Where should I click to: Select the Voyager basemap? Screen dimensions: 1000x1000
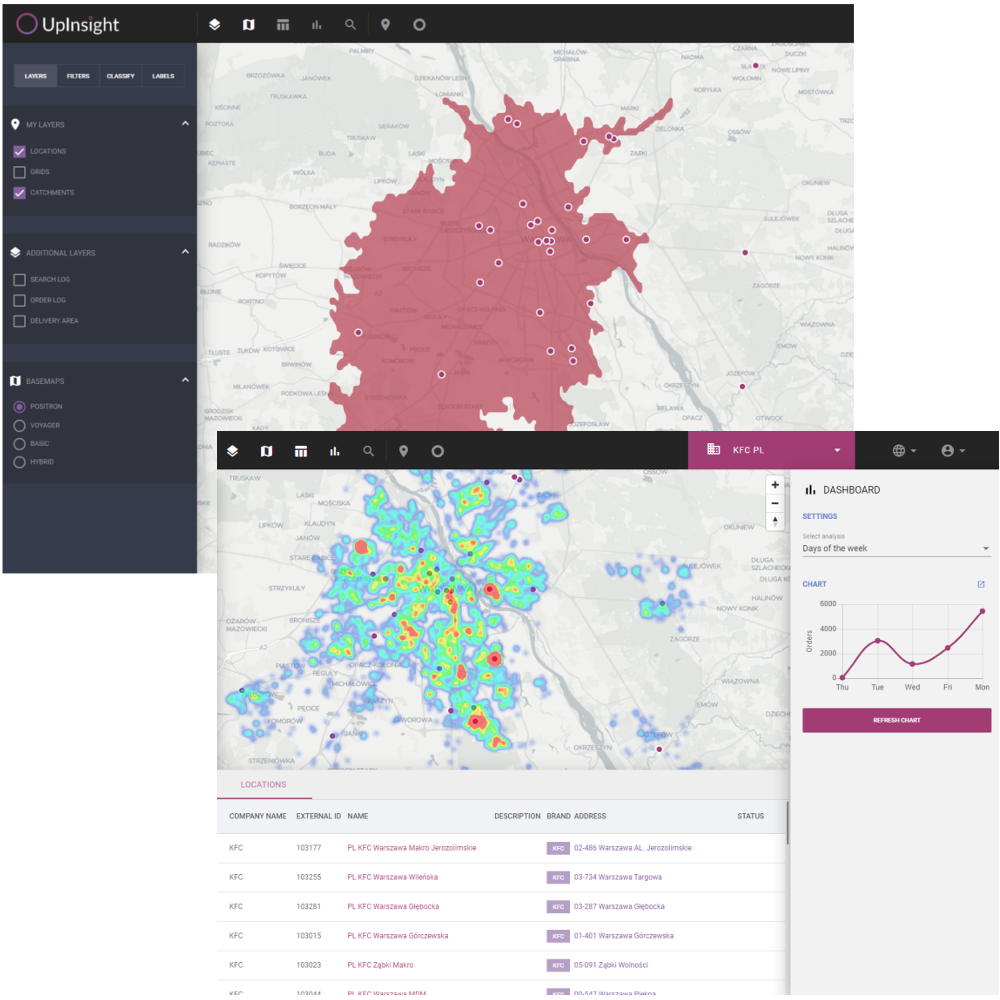[19, 425]
